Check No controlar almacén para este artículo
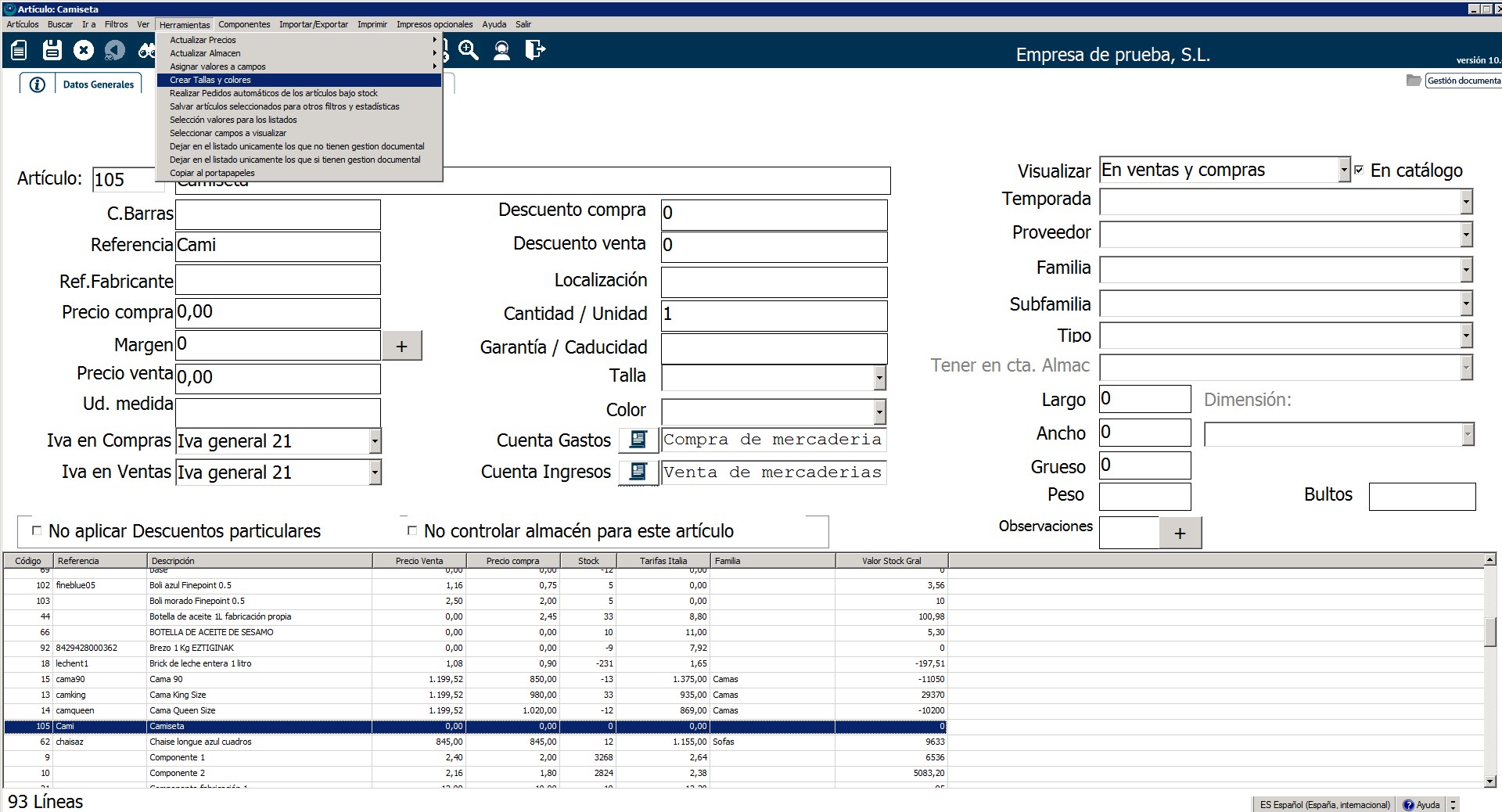Image resolution: width=1502 pixels, height=812 pixels. tap(412, 530)
